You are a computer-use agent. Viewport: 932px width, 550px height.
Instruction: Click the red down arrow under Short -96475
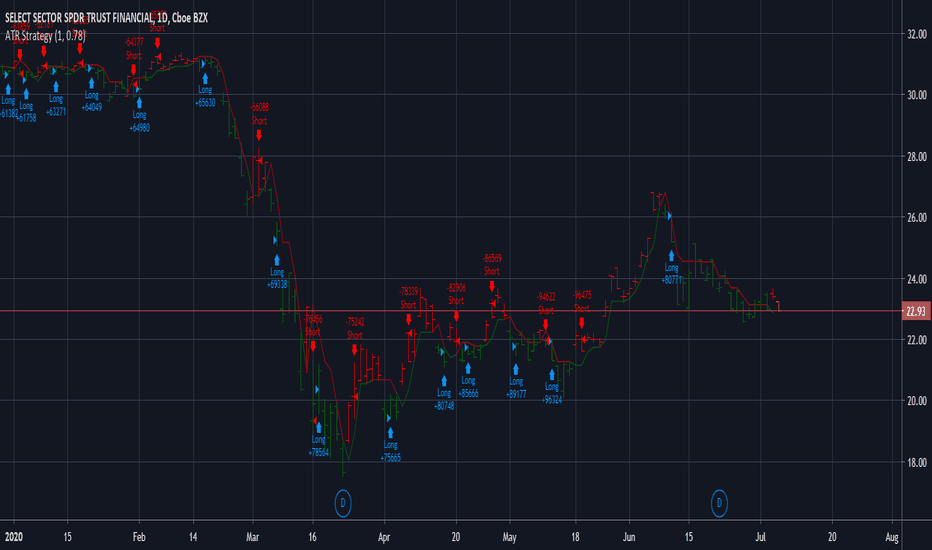pyautogui.click(x=582, y=323)
